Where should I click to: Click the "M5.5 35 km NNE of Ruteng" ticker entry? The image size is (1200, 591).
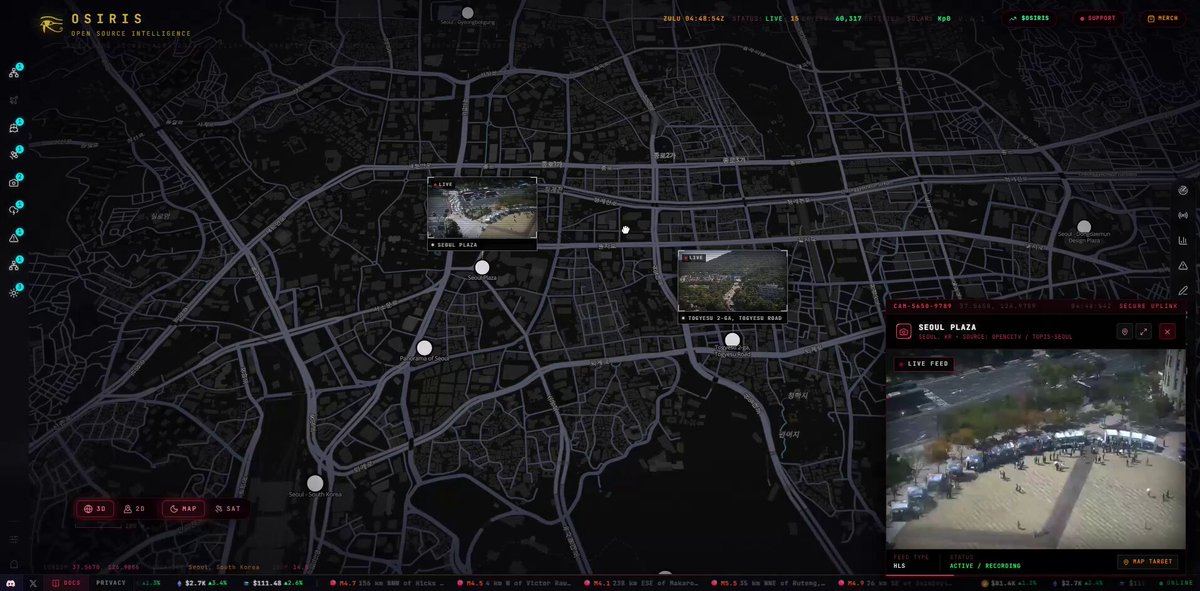769,583
